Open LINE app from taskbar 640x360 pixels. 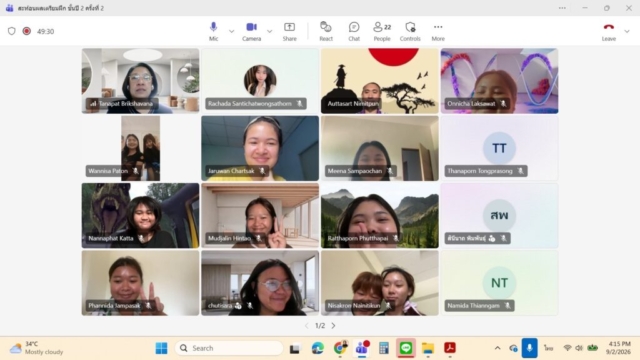click(x=406, y=348)
